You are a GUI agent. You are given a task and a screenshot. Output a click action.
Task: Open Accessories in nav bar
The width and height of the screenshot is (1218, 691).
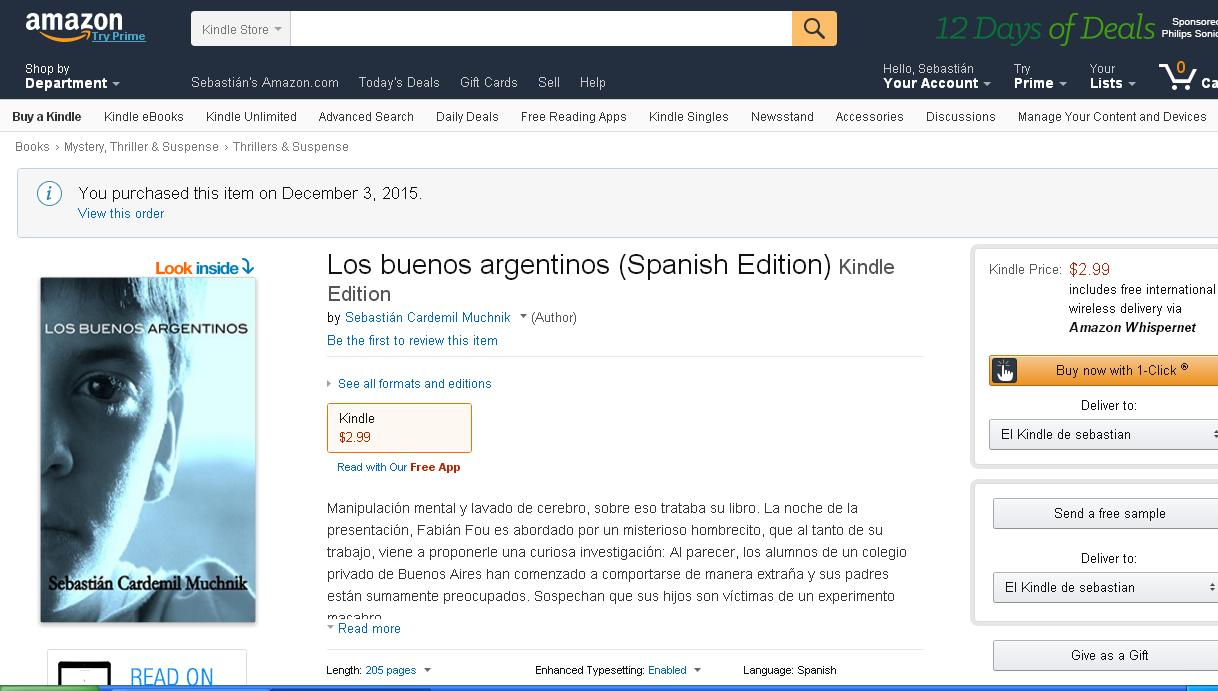[x=869, y=116]
